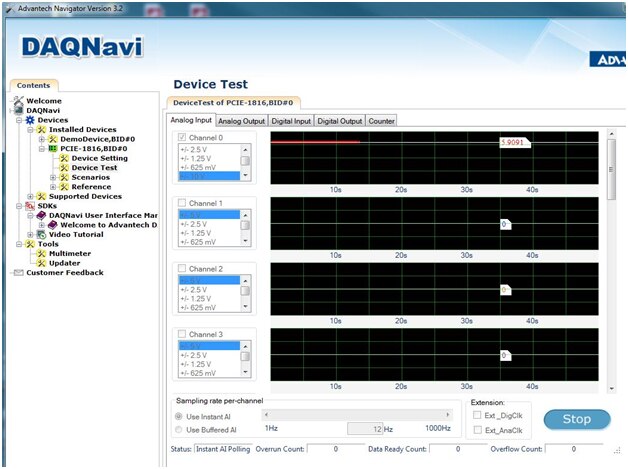Image resolution: width=628 pixels, height=469 pixels.
Task: Open the Analog Output tab
Action: [x=242, y=121]
